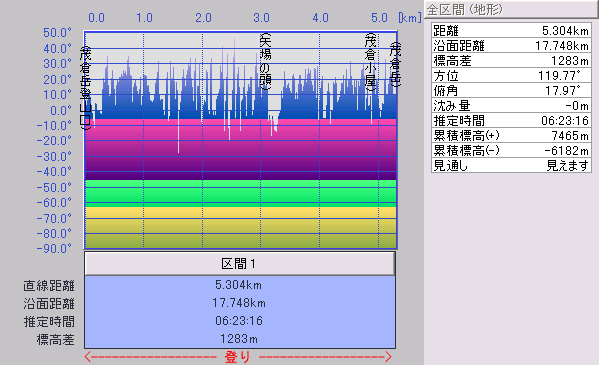Image resolution: width=599 pixels, height=365 pixels.
Task: Select the 矢場の頭 waypoint label
Action: click(x=265, y=62)
